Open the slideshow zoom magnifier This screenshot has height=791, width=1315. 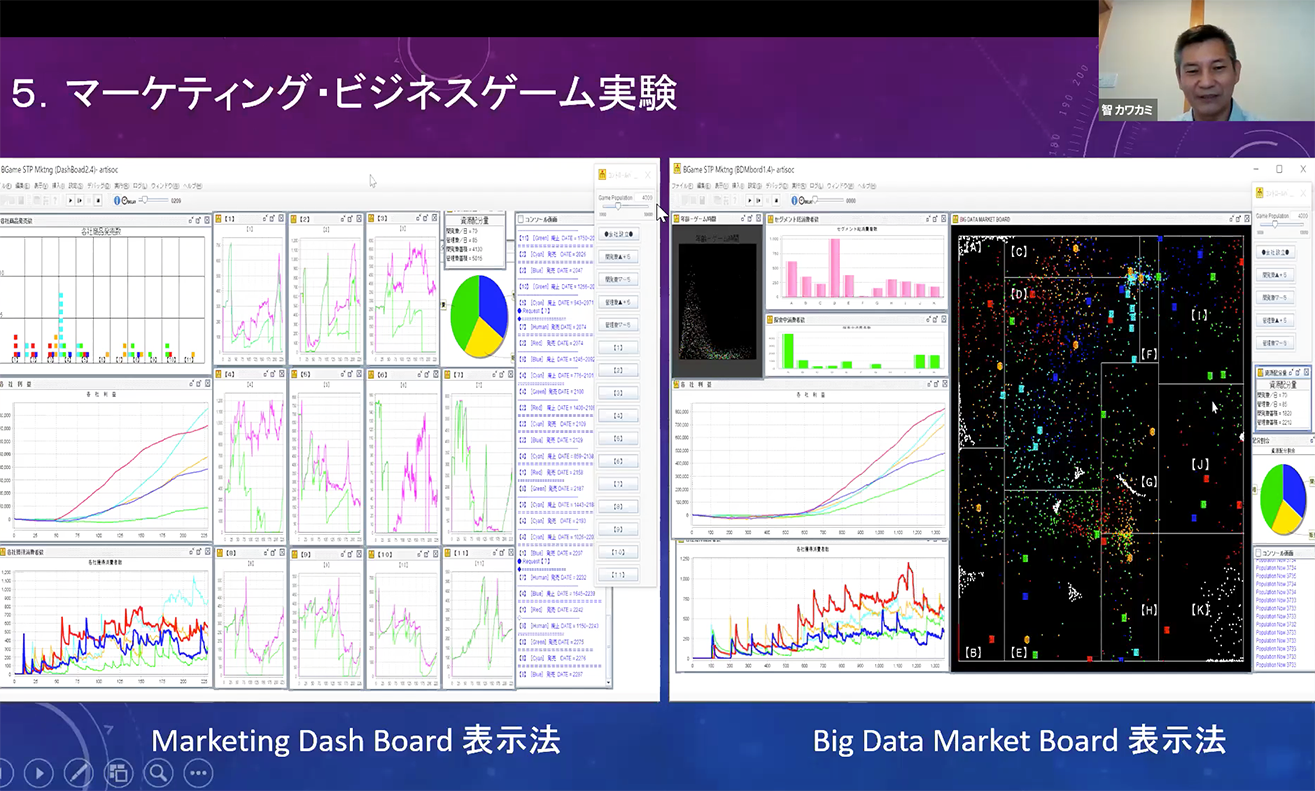(158, 772)
